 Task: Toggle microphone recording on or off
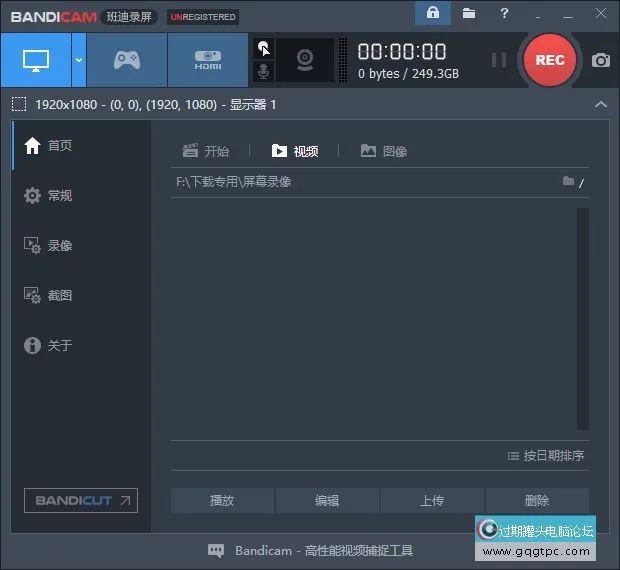coord(264,71)
